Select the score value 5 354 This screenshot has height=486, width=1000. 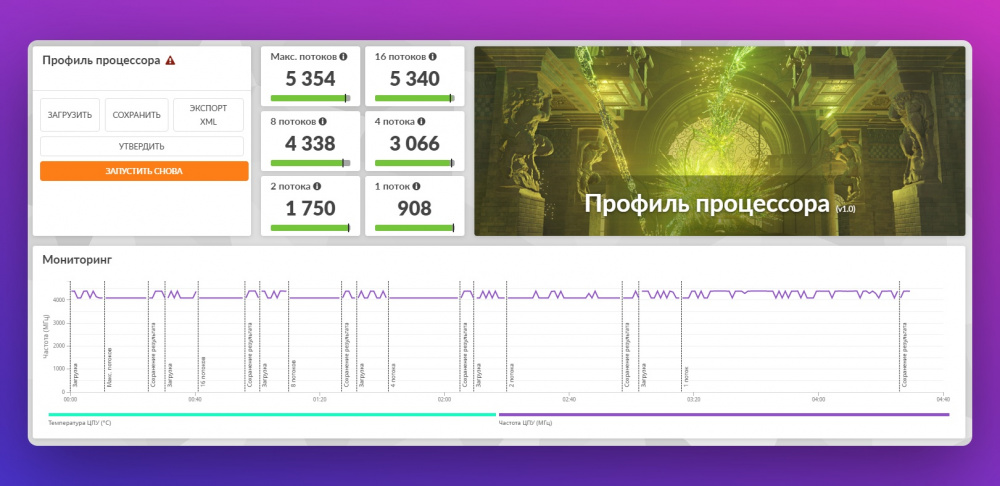[311, 79]
